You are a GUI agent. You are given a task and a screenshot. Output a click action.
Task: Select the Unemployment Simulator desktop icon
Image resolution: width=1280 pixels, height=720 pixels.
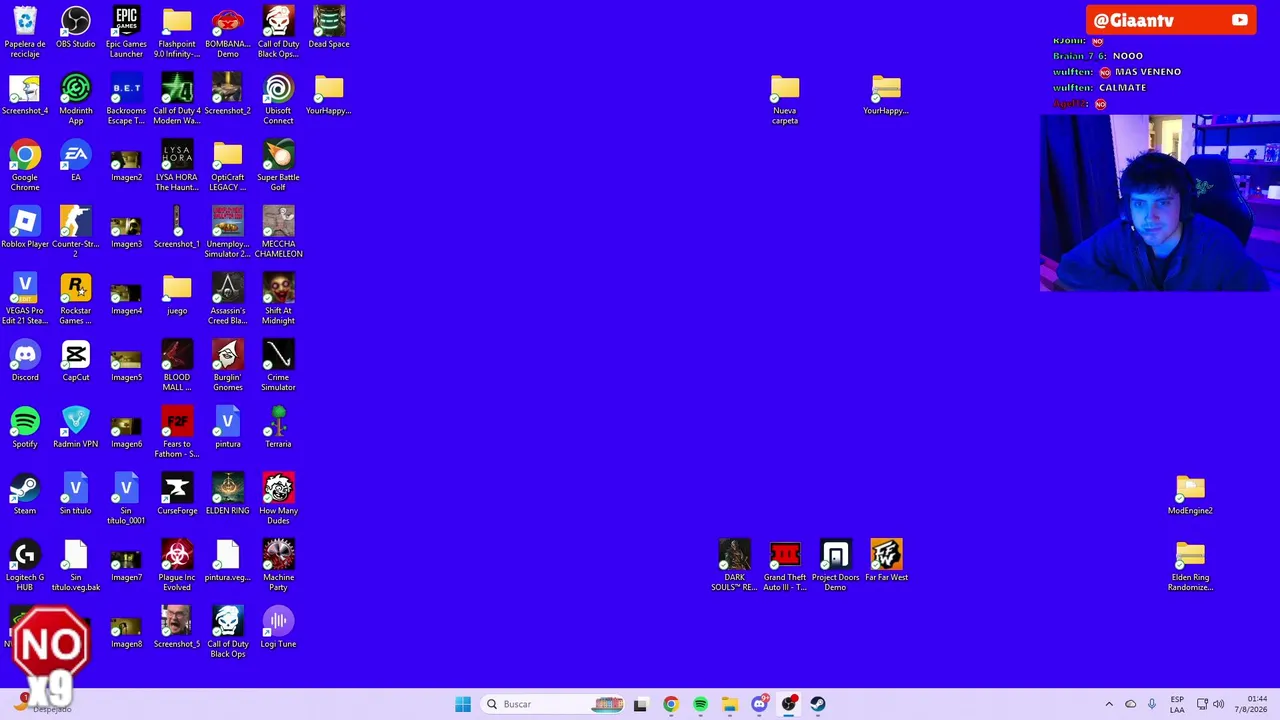pyautogui.click(x=228, y=232)
